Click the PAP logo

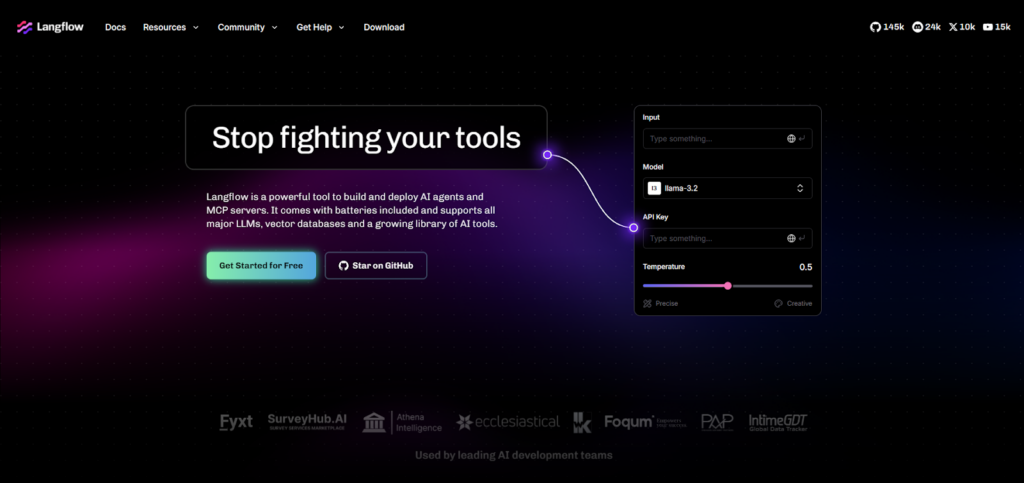tap(717, 422)
